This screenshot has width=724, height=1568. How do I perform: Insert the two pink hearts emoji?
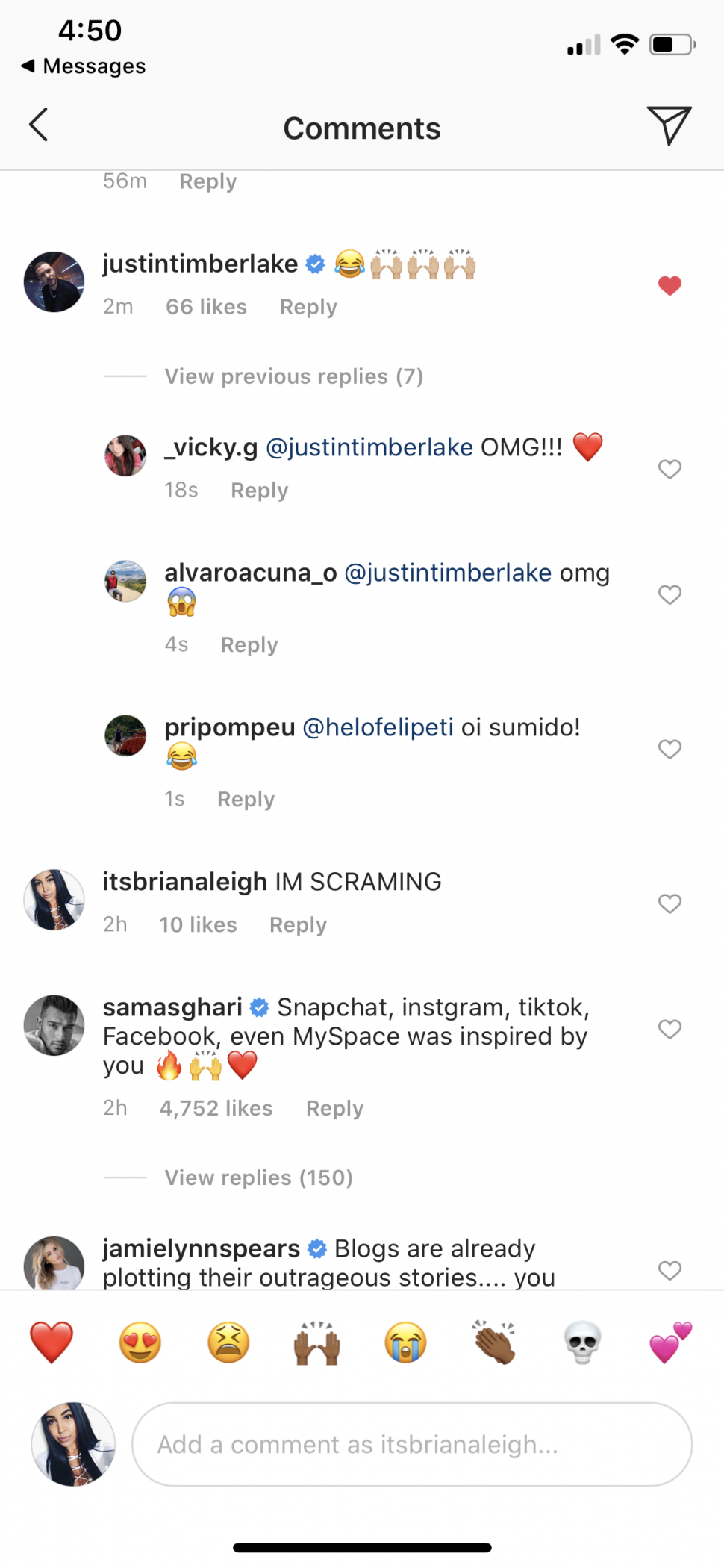(670, 1342)
